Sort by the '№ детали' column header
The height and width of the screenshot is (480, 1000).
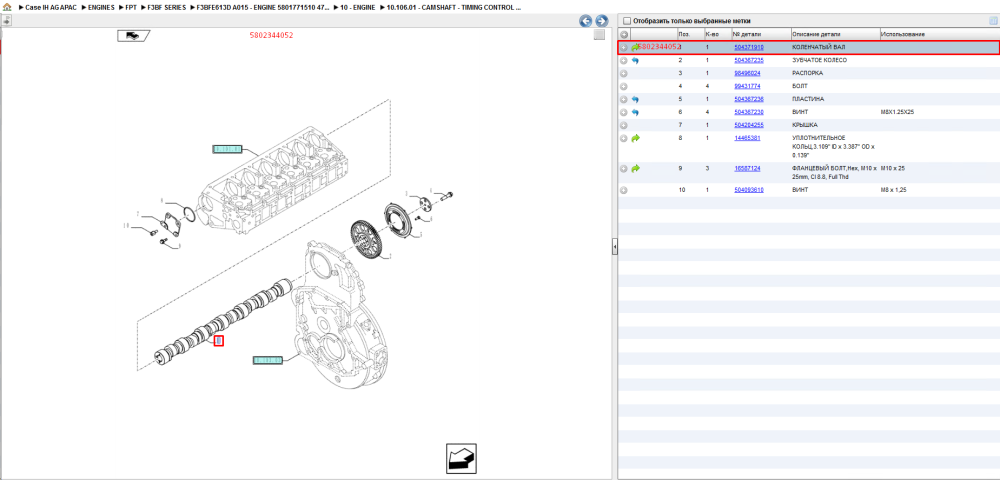coord(760,34)
